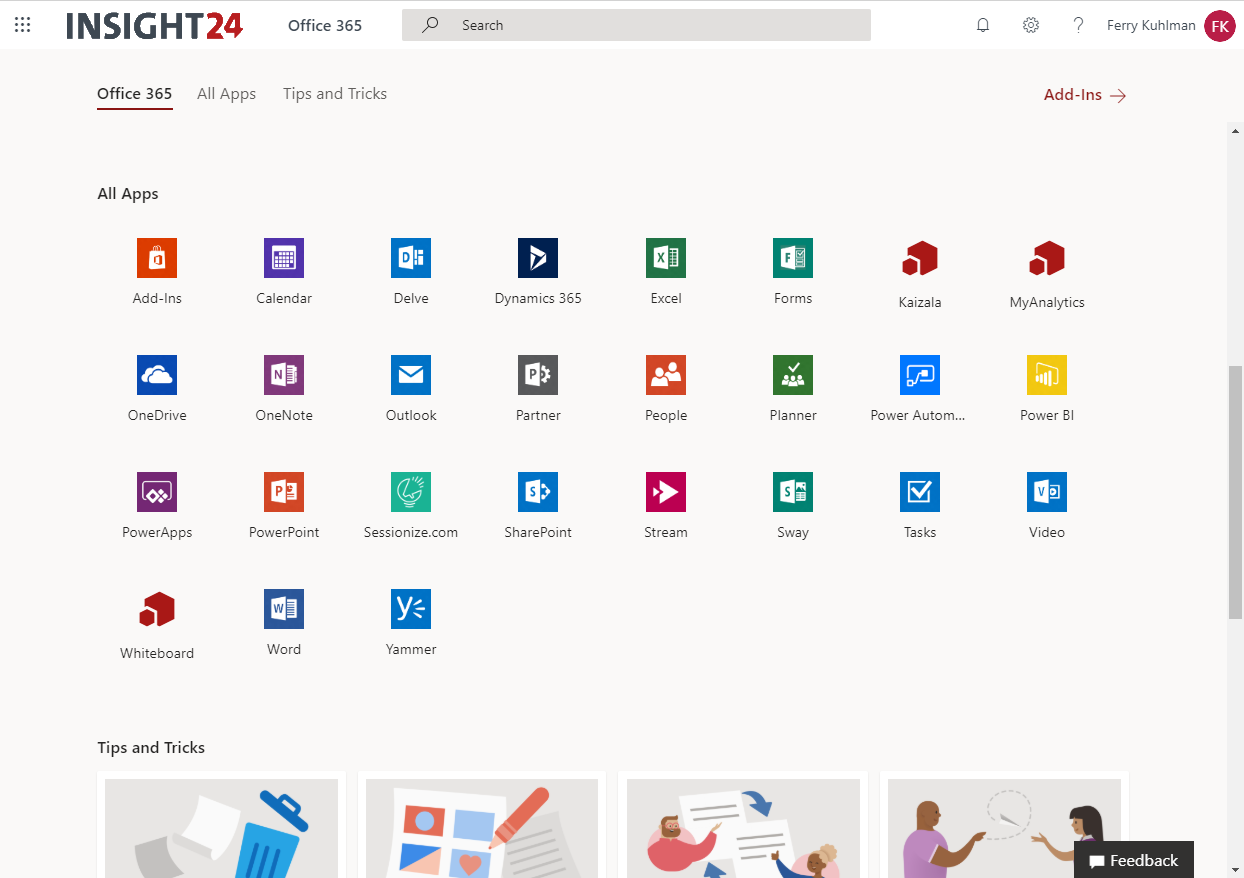The width and height of the screenshot is (1244, 878).
Task: Launch the Stream app
Action: [x=666, y=492]
